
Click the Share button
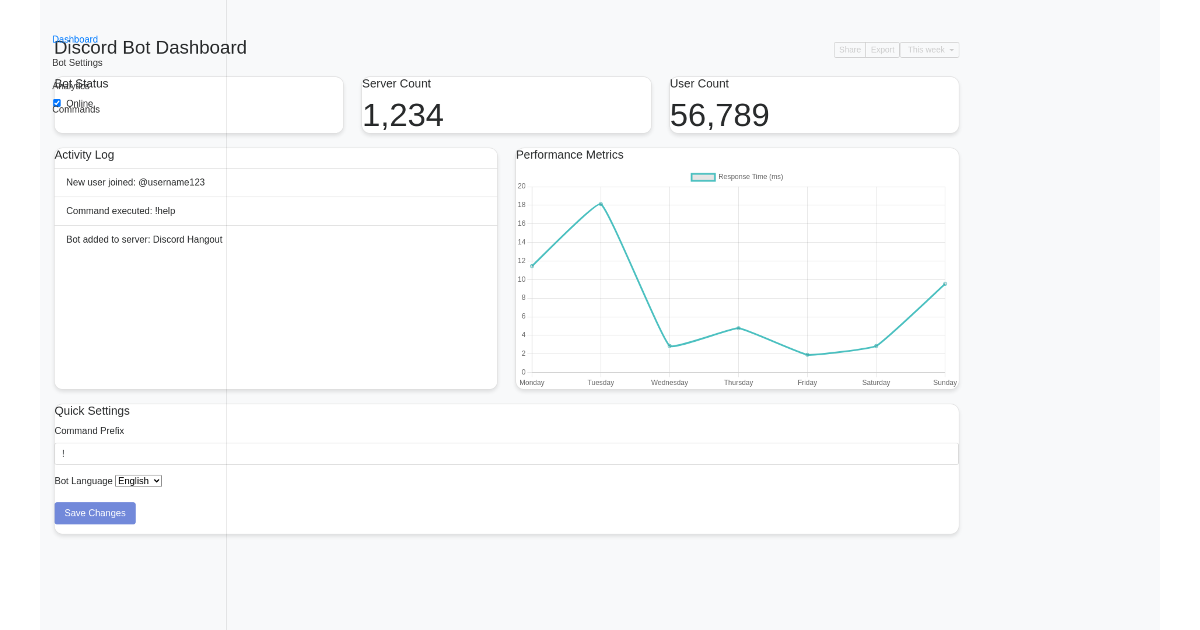click(x=849, y=49)
